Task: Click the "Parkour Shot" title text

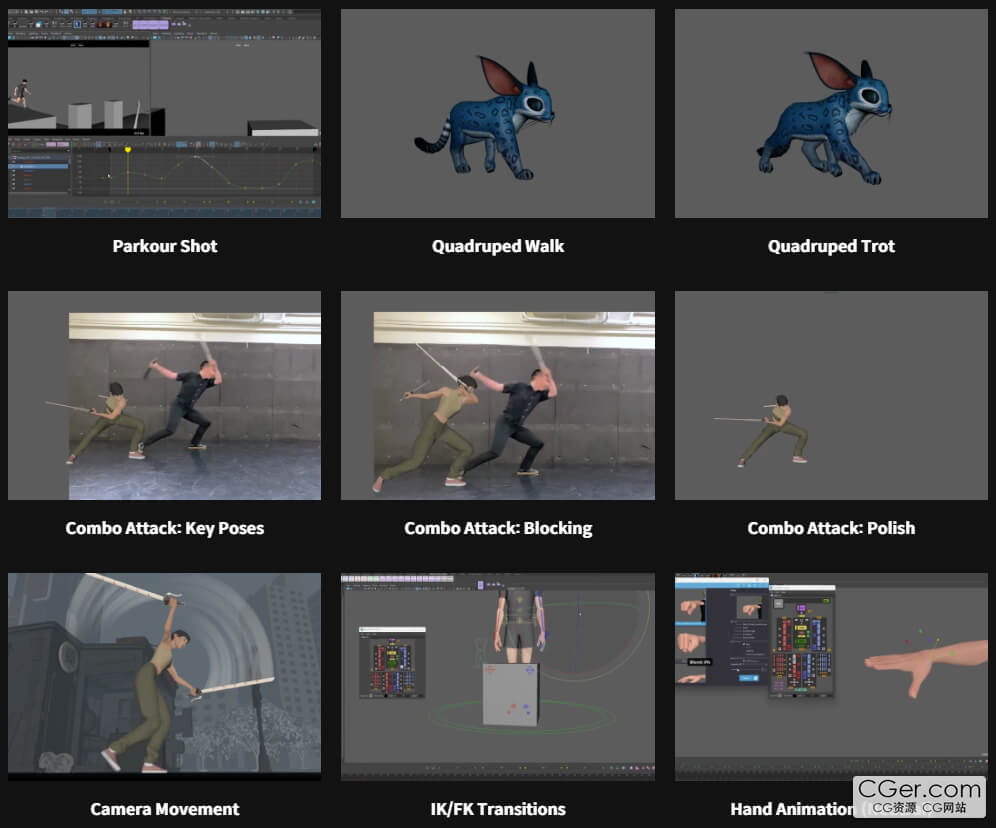Action: pyautogui.click(x=165, y=246)
